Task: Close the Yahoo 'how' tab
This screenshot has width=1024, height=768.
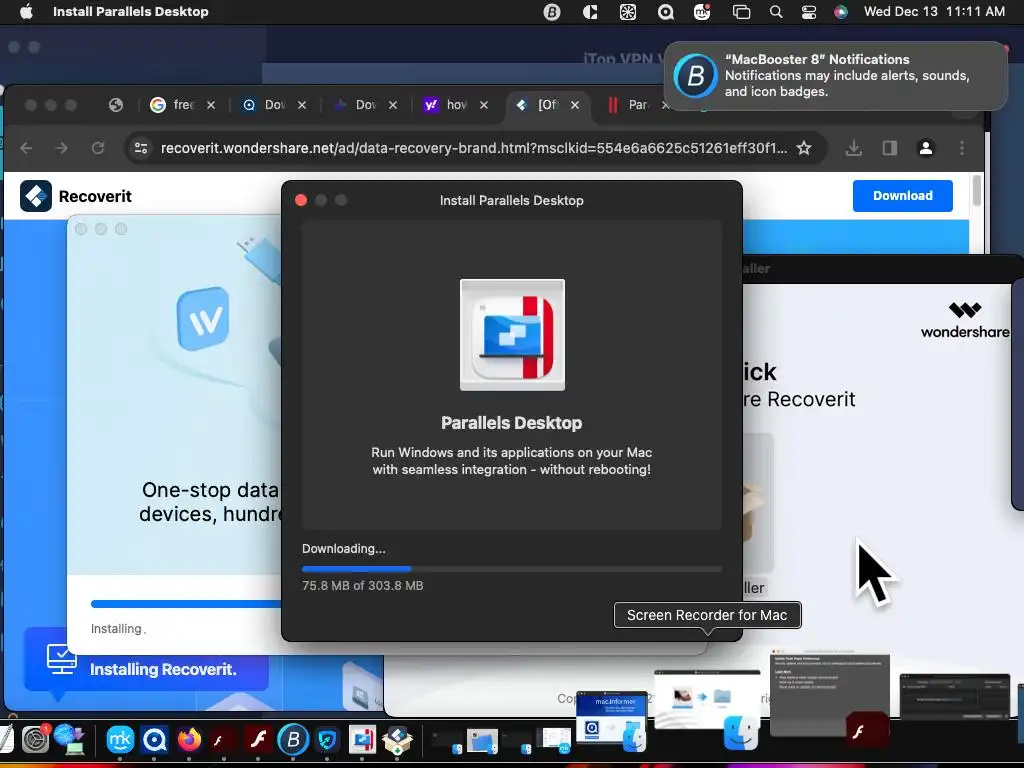Action: 484,104
